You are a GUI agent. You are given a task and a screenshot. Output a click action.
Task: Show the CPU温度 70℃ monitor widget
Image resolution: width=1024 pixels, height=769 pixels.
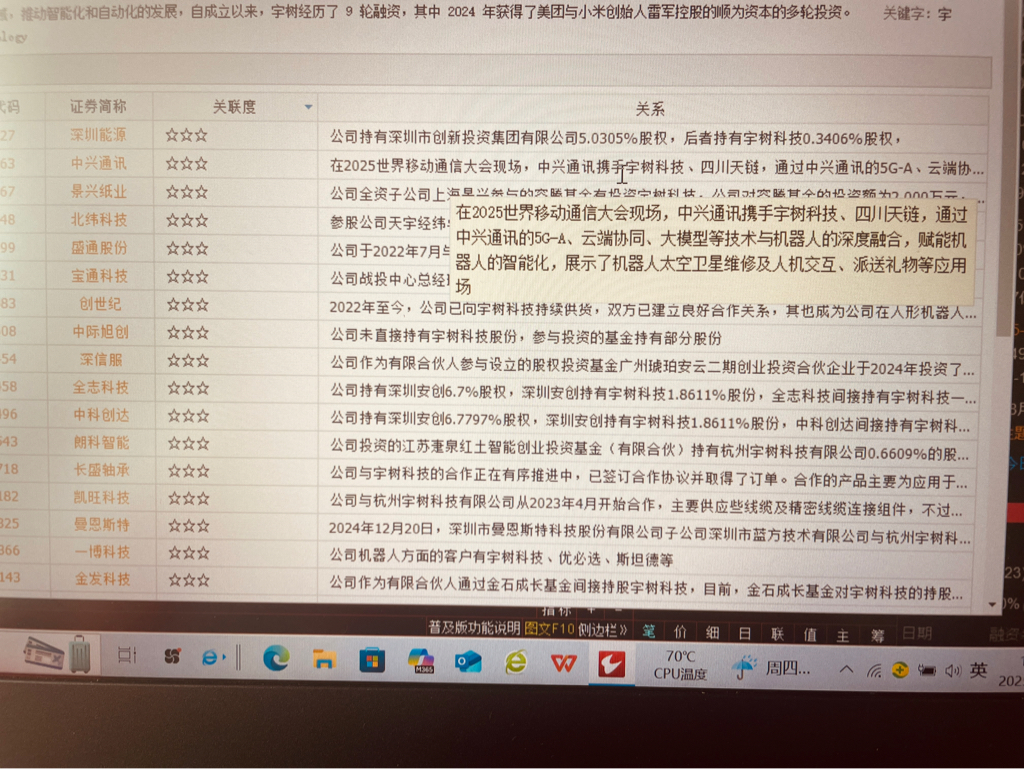click(x=680, y=665)
